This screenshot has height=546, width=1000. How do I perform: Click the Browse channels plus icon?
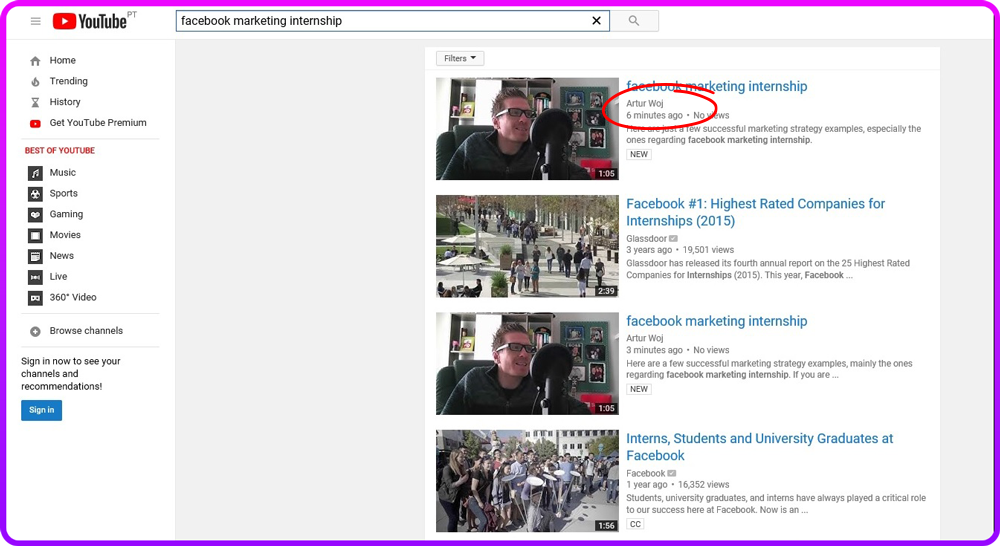click(x=36, y=331)
